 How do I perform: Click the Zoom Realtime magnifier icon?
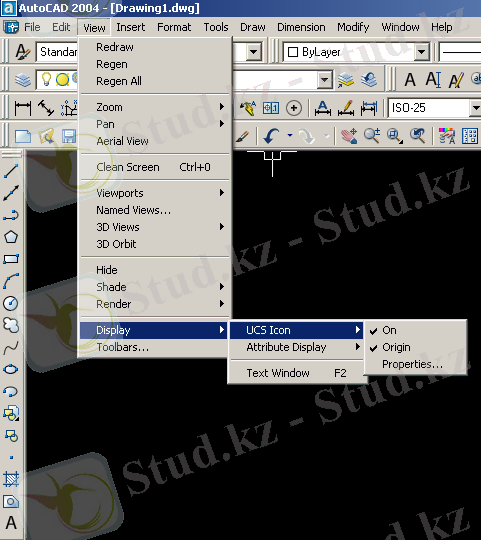click(x=372, y=136)
